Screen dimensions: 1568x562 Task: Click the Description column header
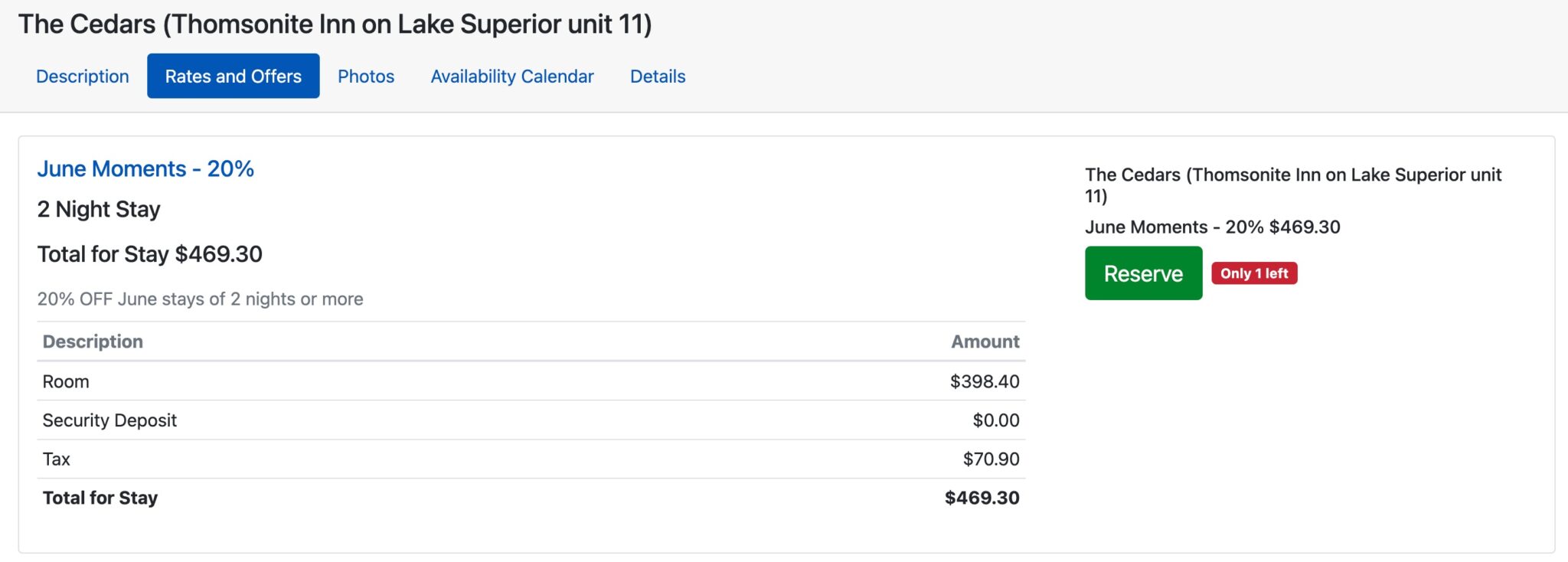point(93,341)
